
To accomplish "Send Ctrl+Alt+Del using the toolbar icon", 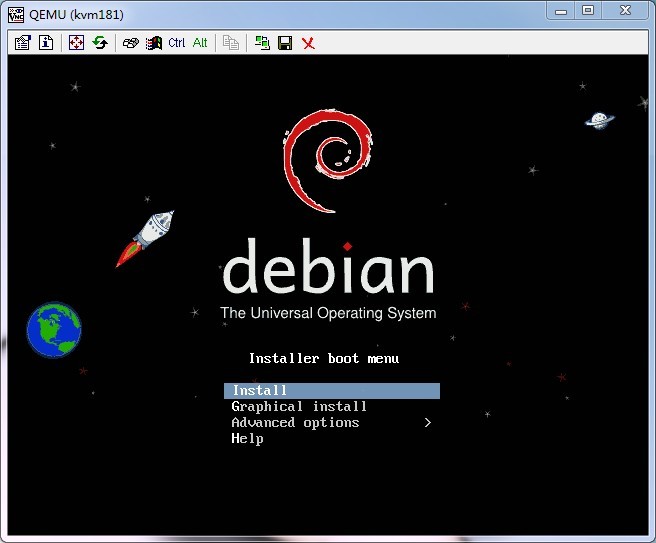I will pos(130,42).
